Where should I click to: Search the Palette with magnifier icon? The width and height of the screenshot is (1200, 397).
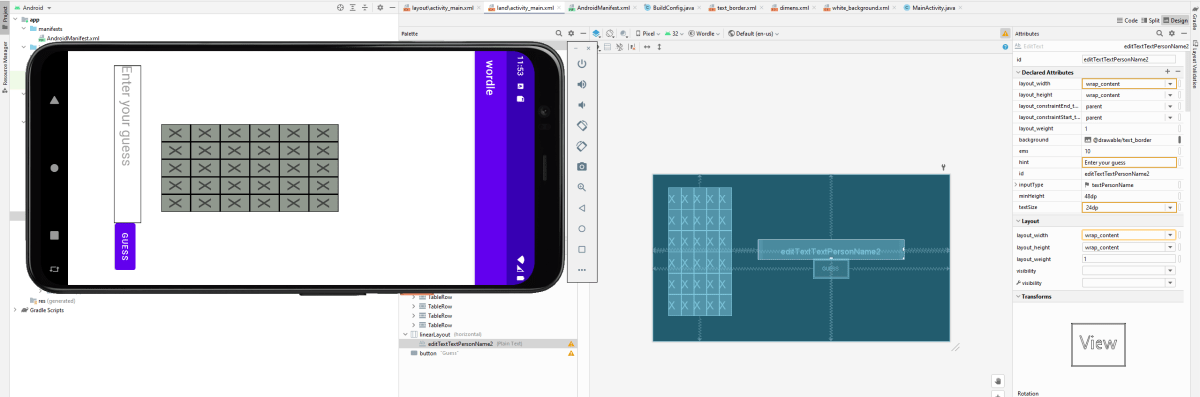559,33
